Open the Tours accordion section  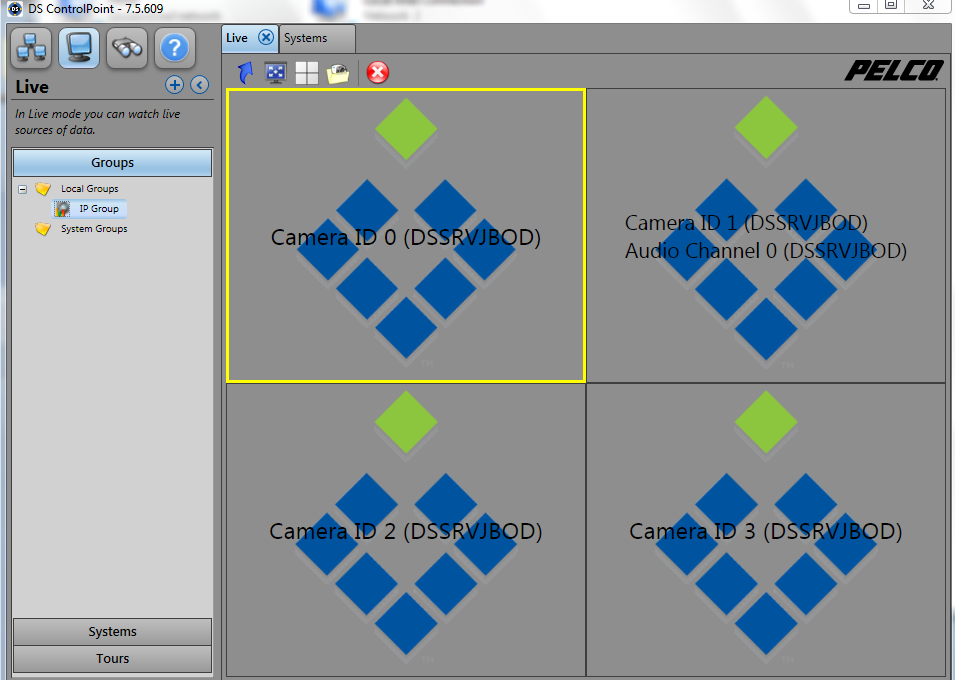coord(113,659)
